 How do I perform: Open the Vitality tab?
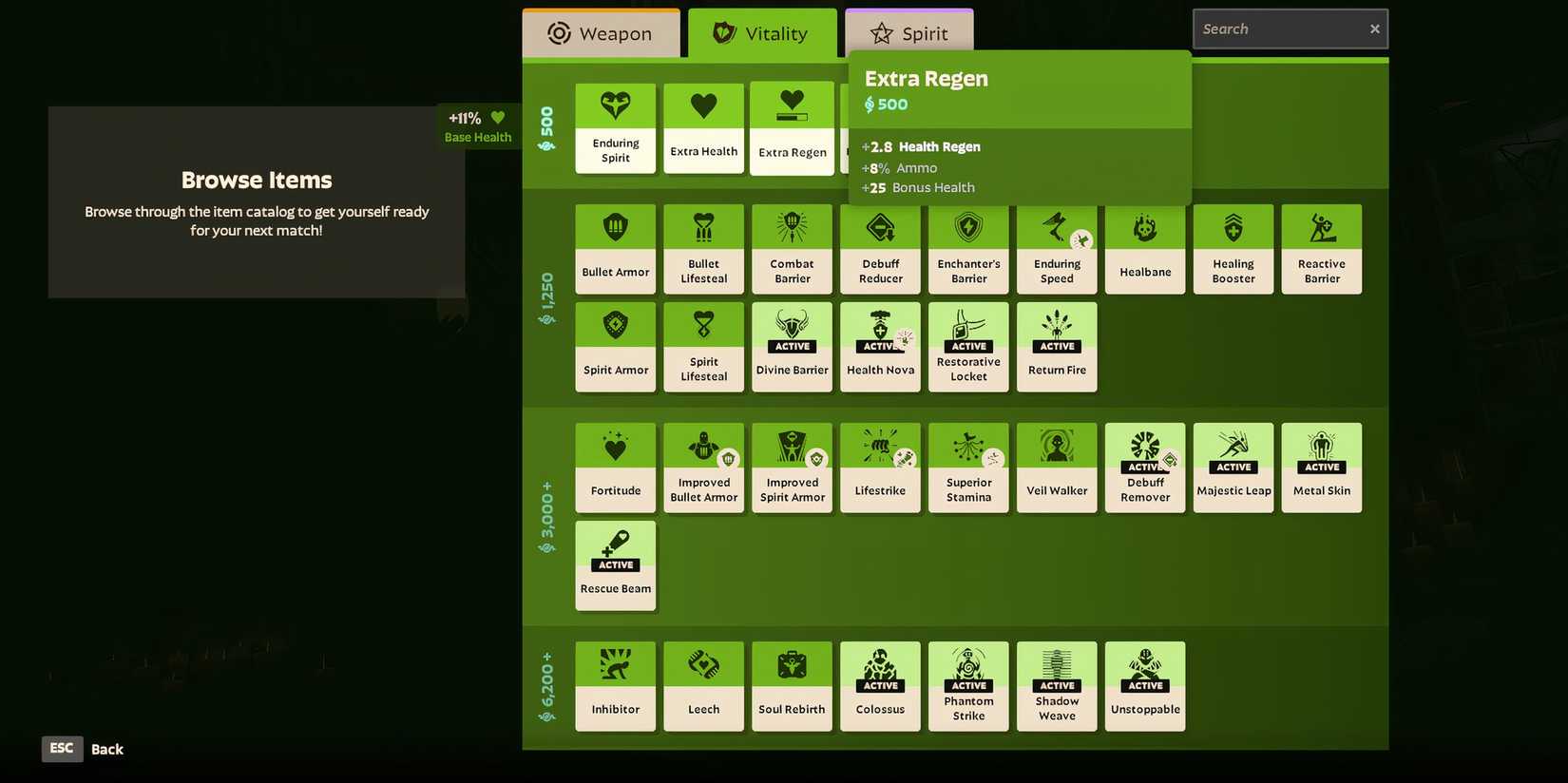762,34
